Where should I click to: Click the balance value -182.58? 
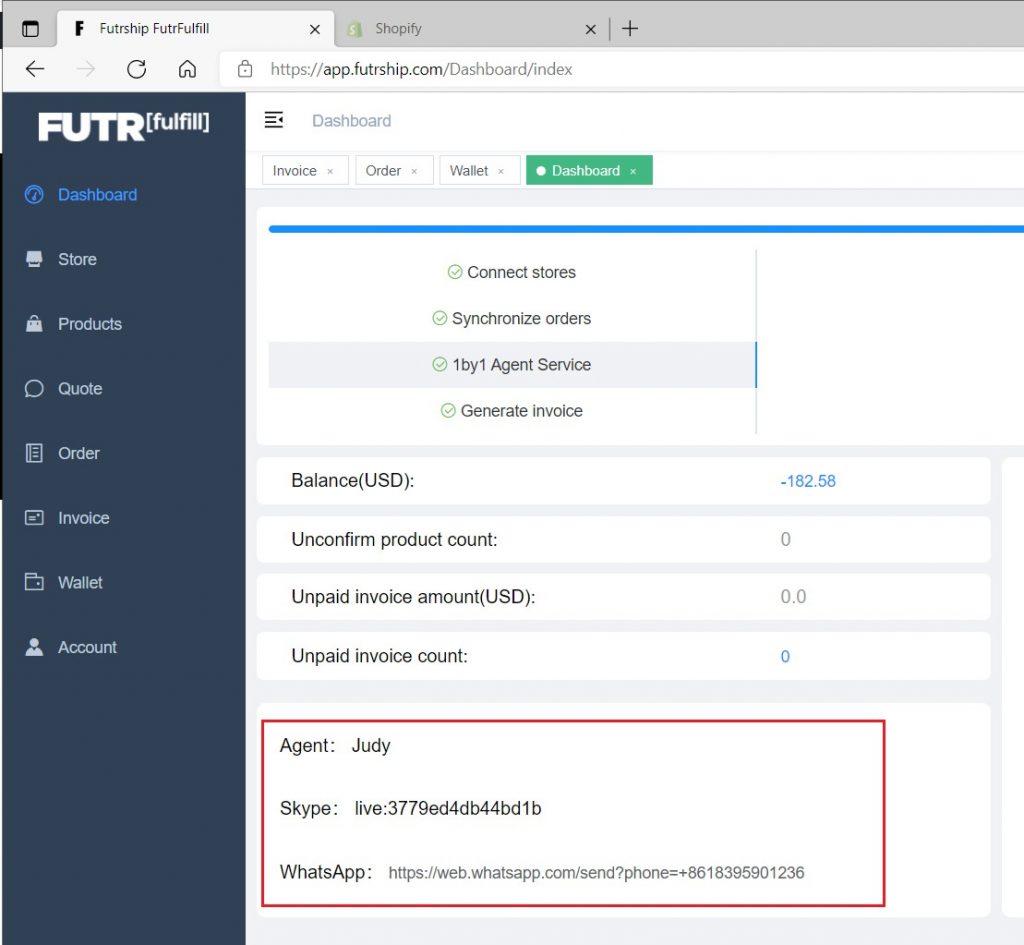[x=808, y=481]
